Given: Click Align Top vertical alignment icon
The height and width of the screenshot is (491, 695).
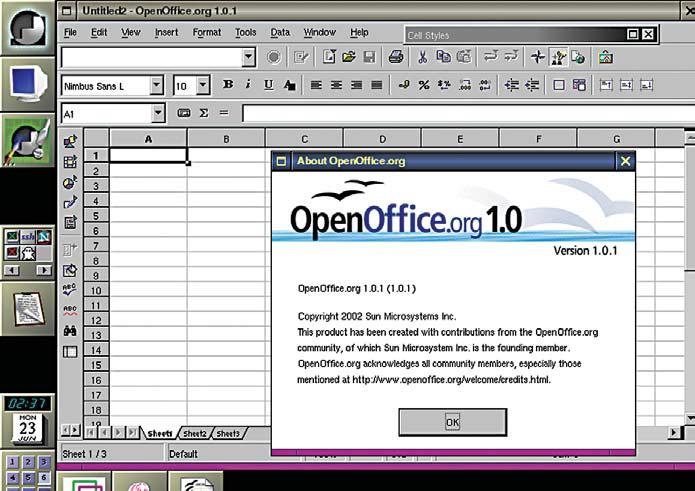Looking at the screenshot, I should pos(605,84).
